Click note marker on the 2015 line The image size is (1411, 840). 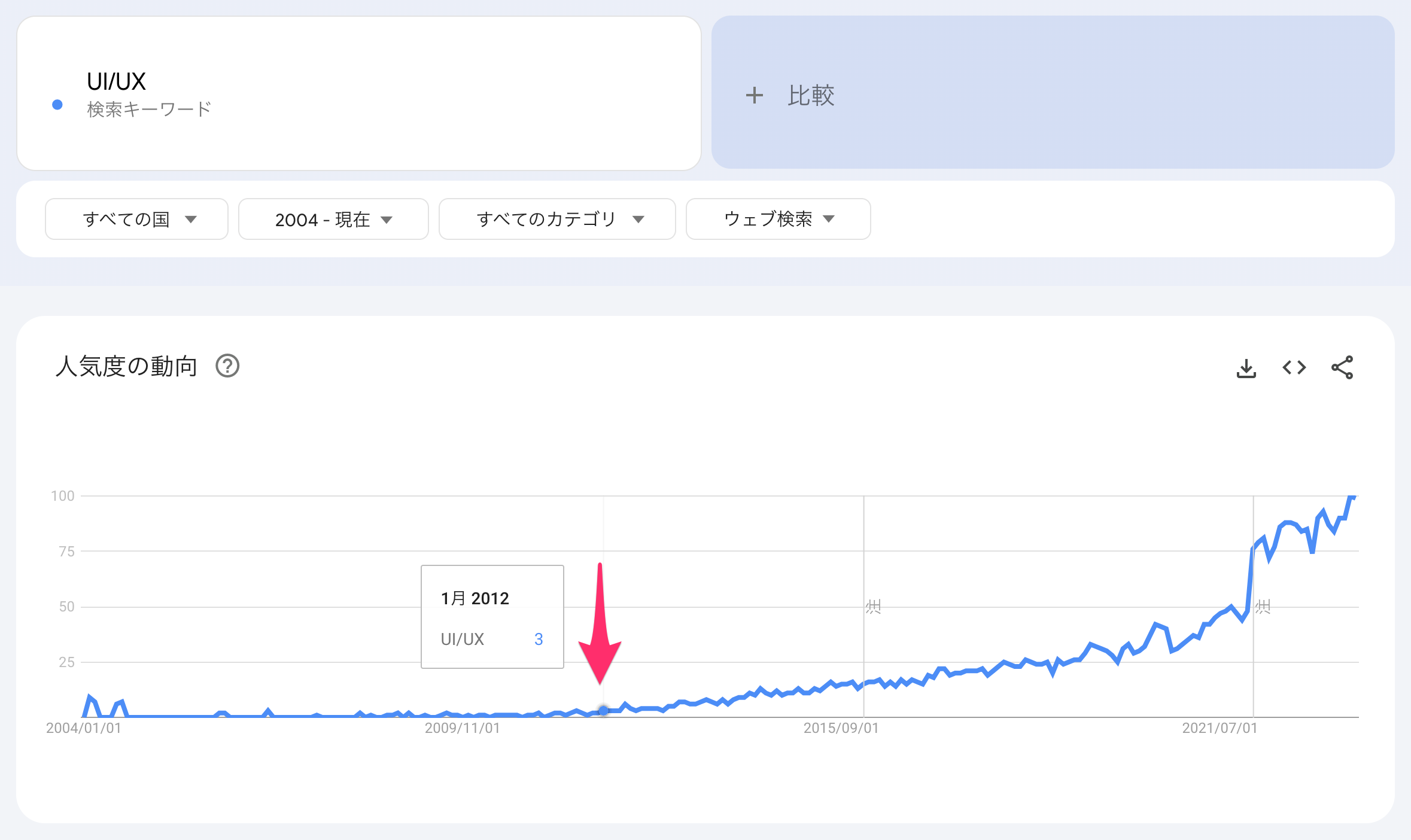[873, 607]
